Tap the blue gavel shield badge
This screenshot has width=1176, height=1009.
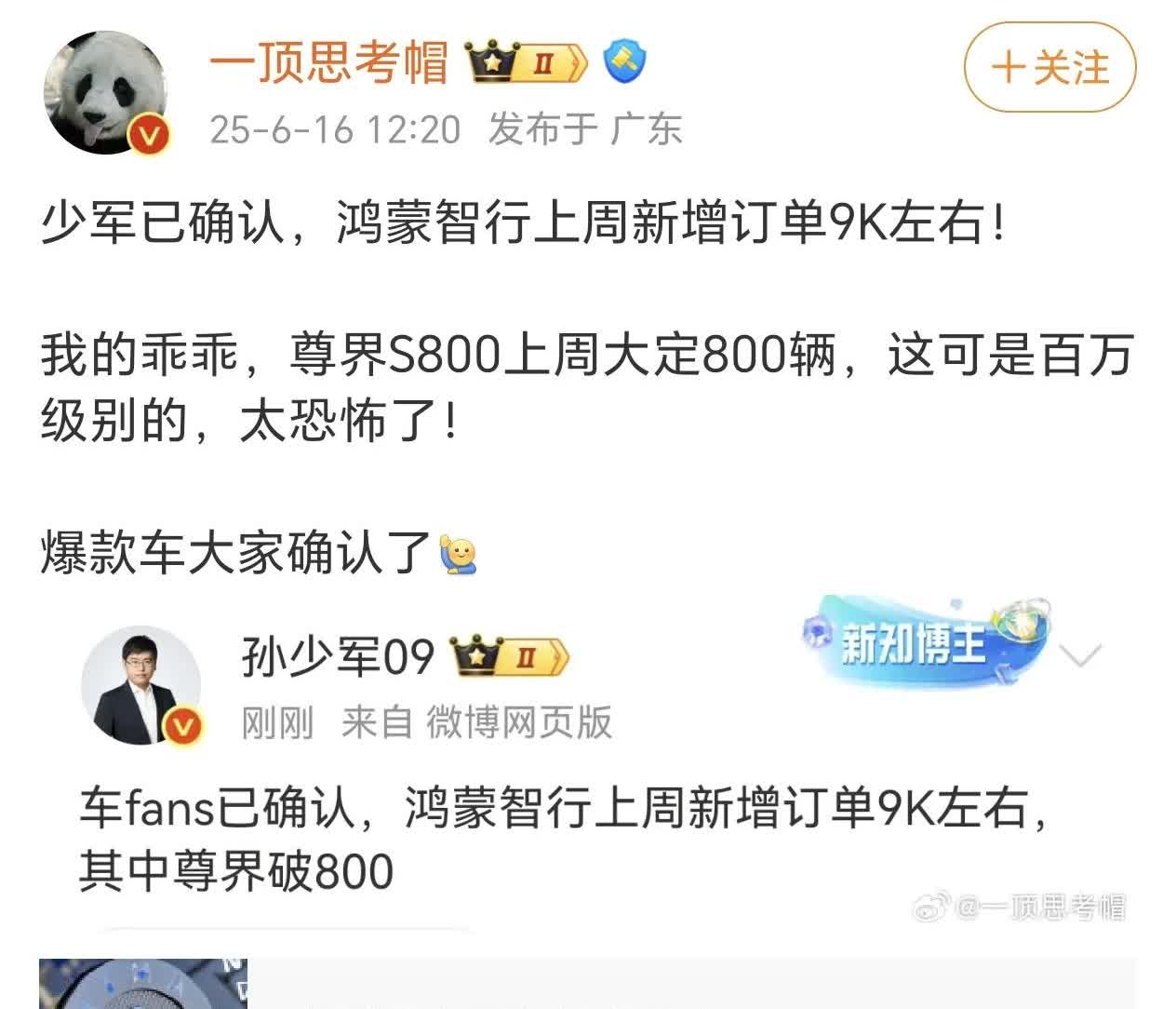pyautogui.click(x=625, y=63)
